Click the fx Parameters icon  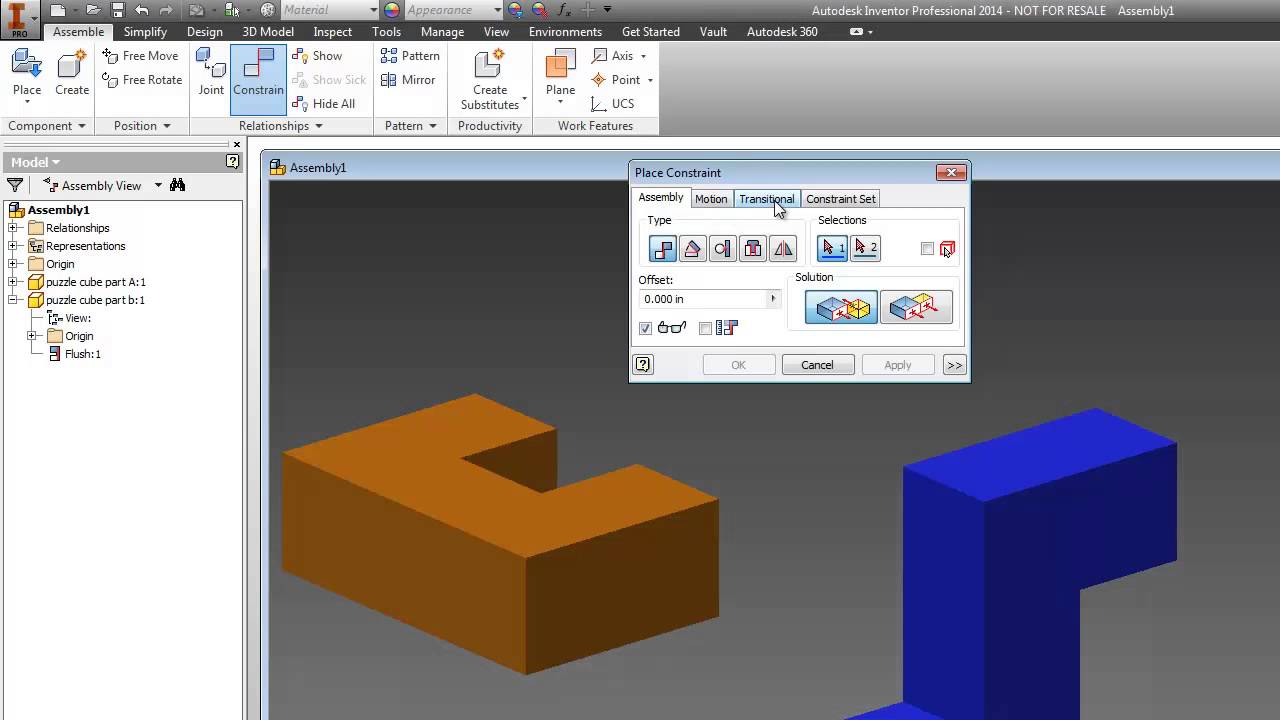(565, 10)
